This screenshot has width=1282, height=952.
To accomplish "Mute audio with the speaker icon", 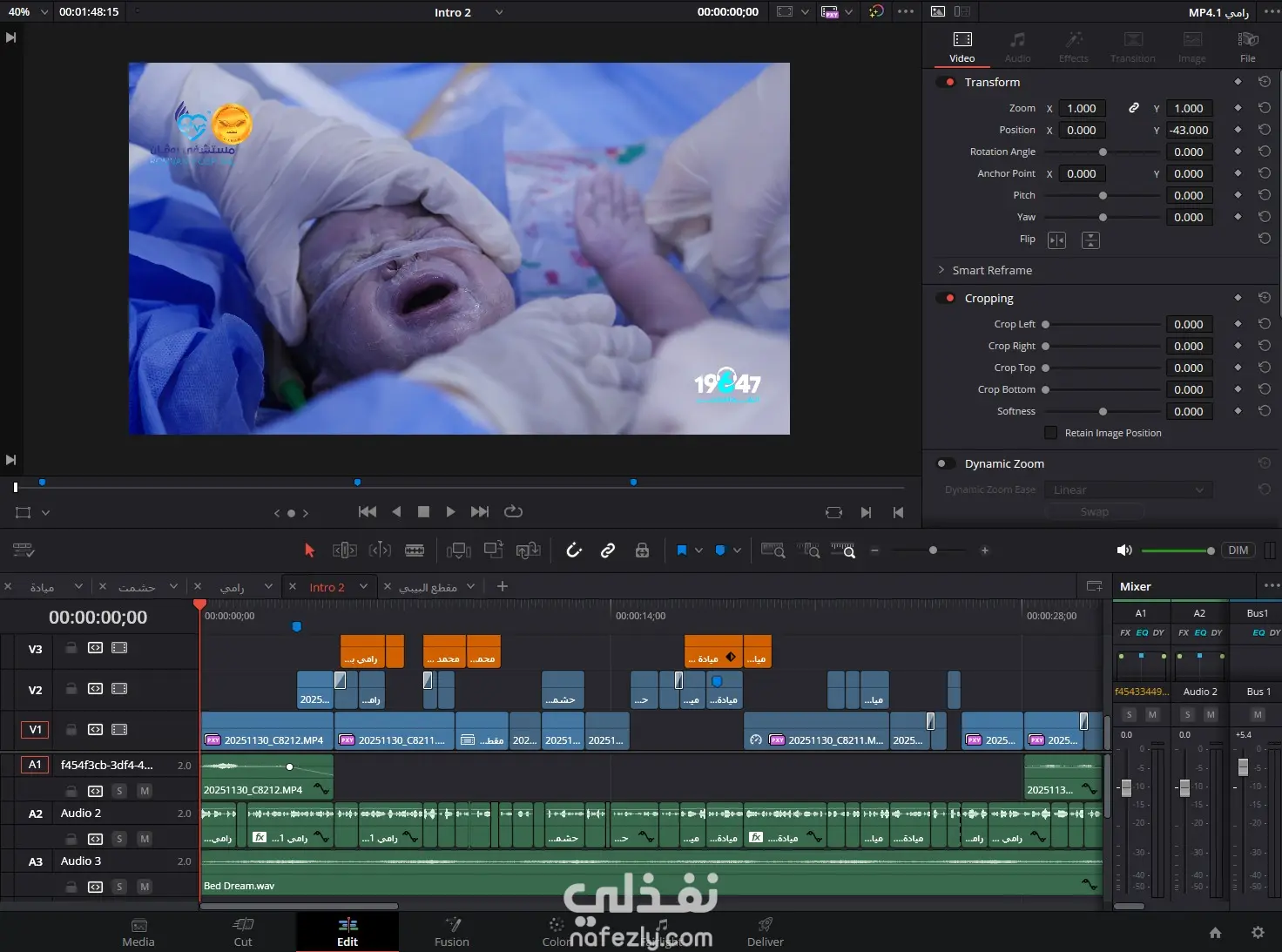I will (1124, 550).
